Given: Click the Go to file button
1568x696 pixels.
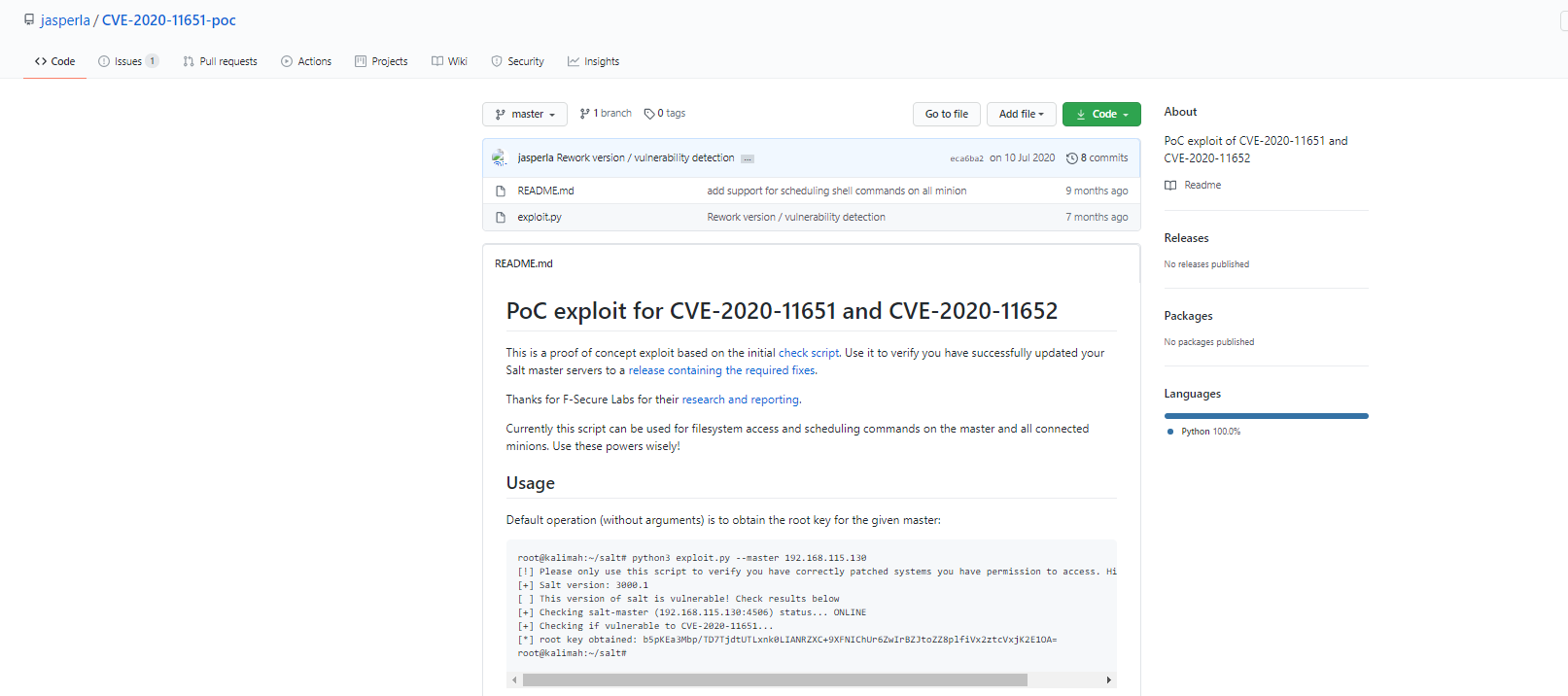Looking at the screenshot, I should (x=947, y=114).
